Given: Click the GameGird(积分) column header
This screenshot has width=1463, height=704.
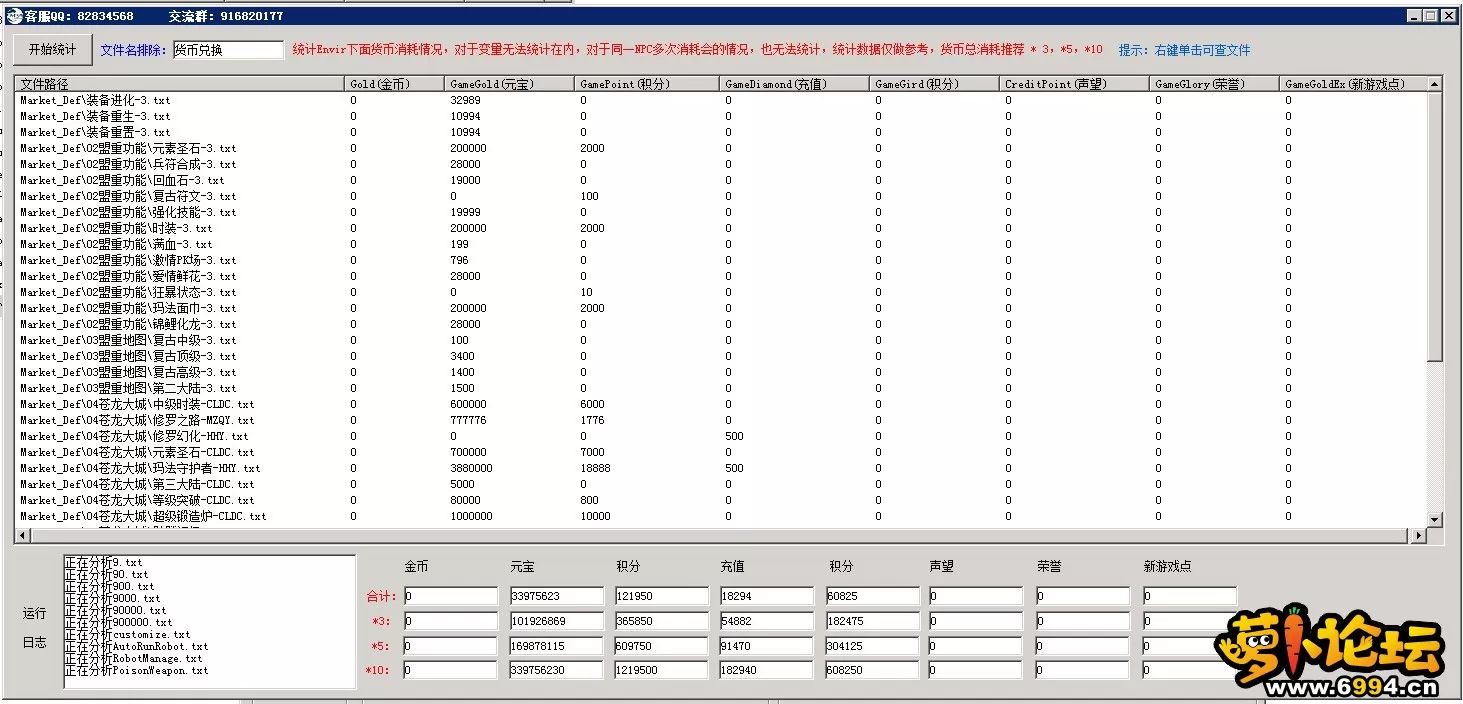Looking at the screenshot, I should pyautogui.click(x=934, y=85).
